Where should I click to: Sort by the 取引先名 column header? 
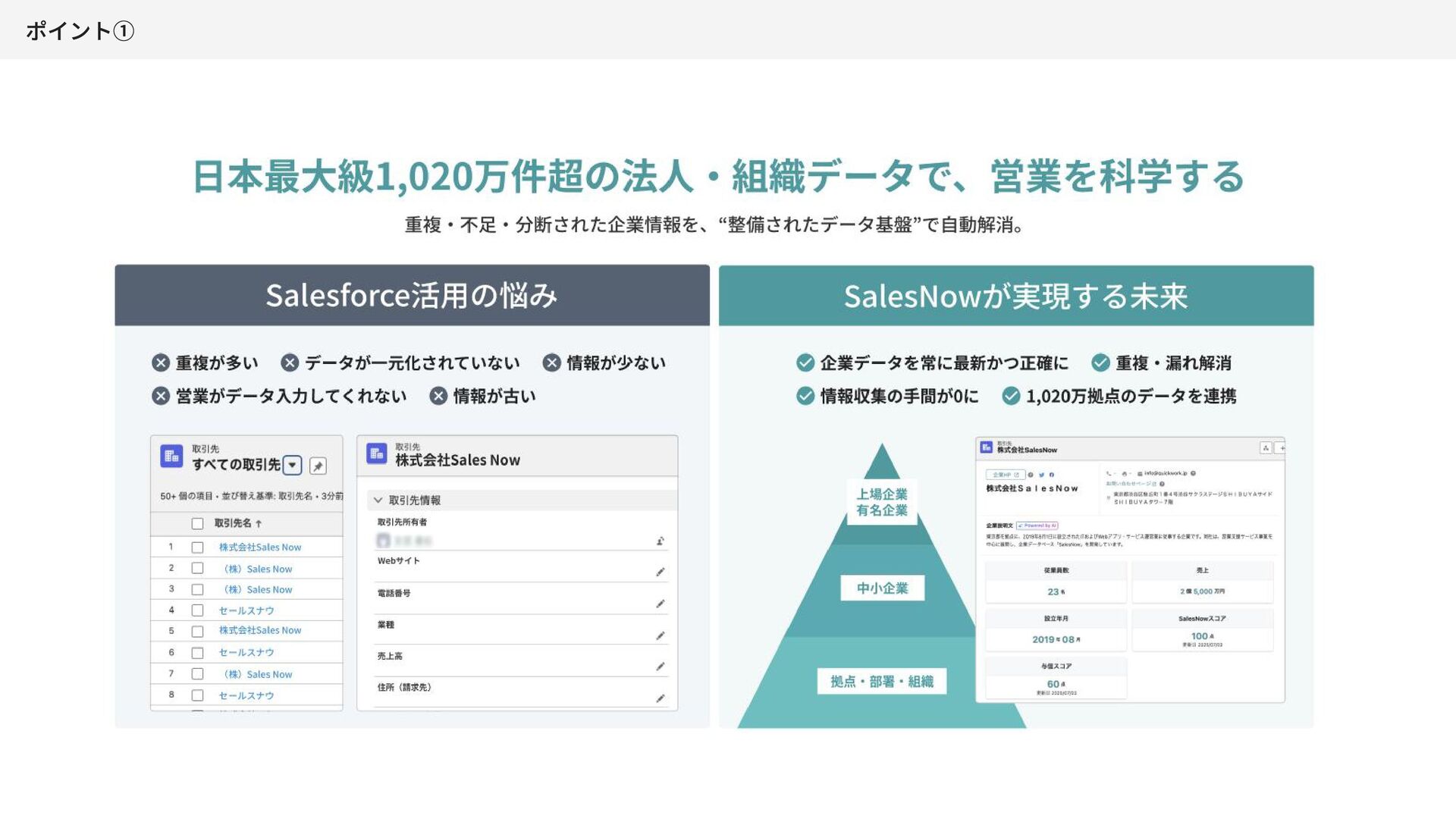[x=238, y=523]
